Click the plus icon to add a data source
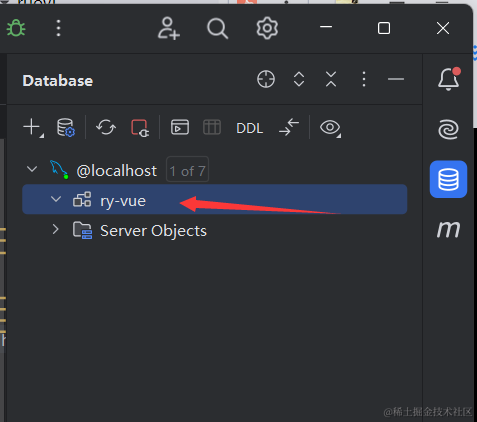477x422 pixels. (x=33, y=128)
